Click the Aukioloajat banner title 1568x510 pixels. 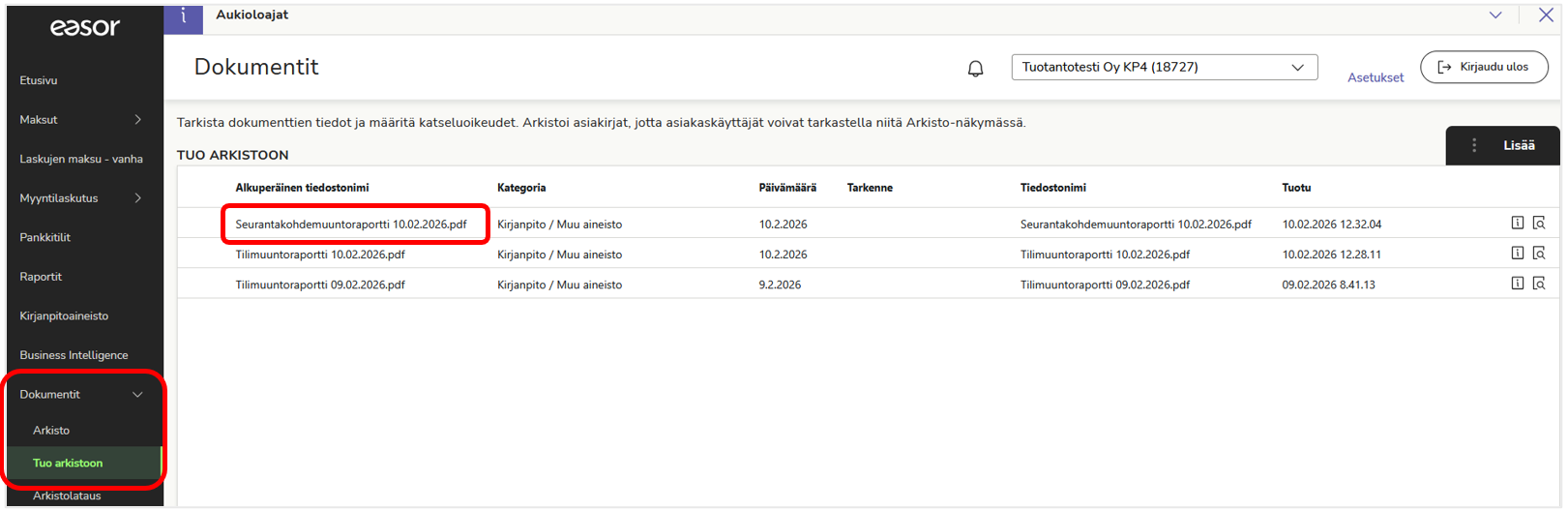pos(251,15)
